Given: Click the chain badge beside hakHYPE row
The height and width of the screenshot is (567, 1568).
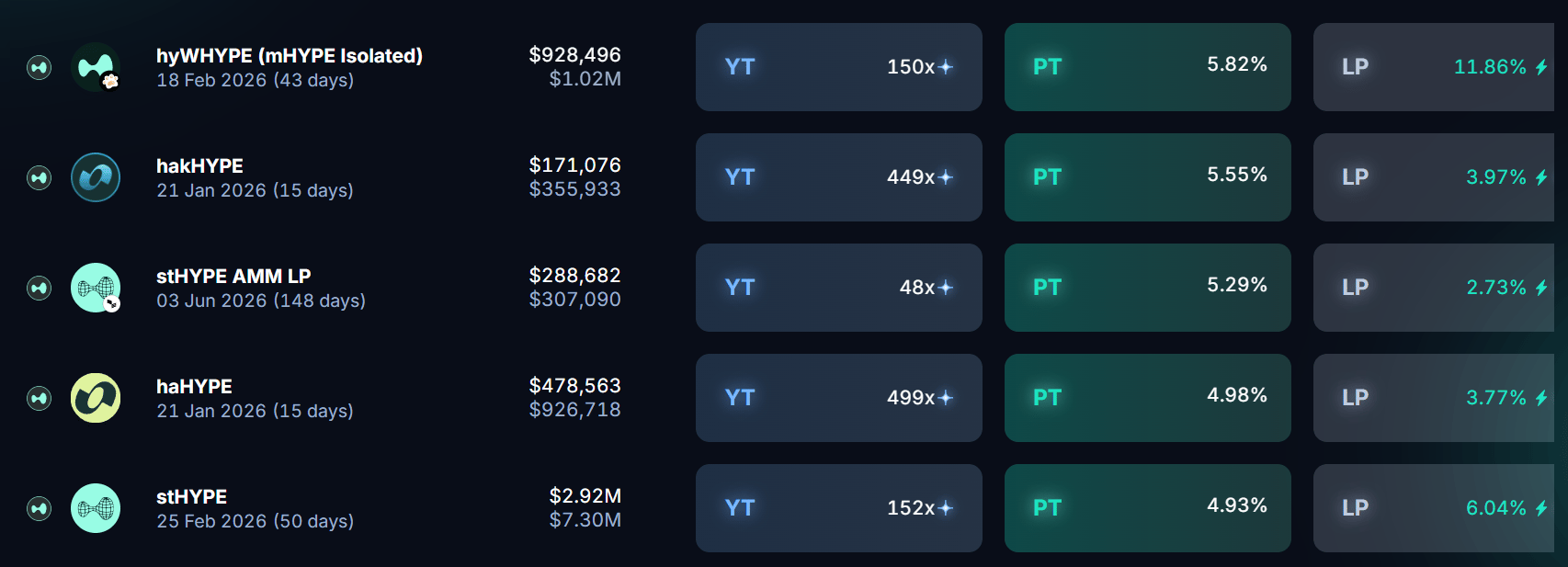Looking at the screenshot, I should click(x=39, y=177).
